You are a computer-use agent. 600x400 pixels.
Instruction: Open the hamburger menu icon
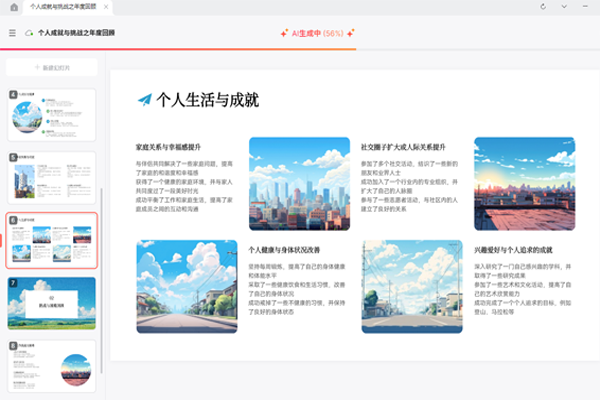click(x=12, y=33)
